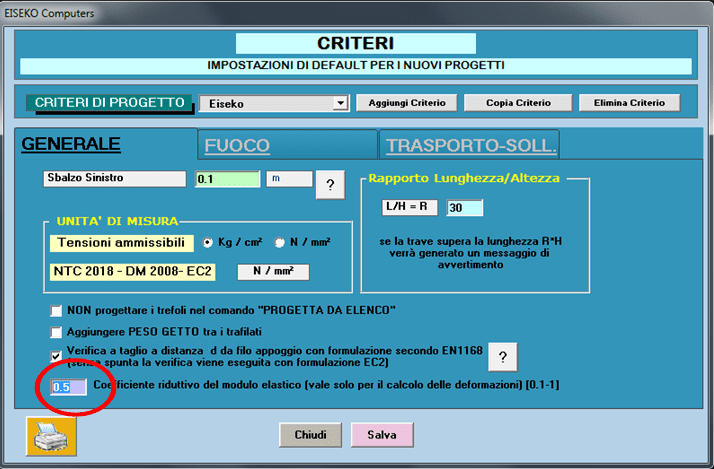Click elastic modulus coefficient field 0.5
This screenshot has height=469, width=714.
coord(68,387)
